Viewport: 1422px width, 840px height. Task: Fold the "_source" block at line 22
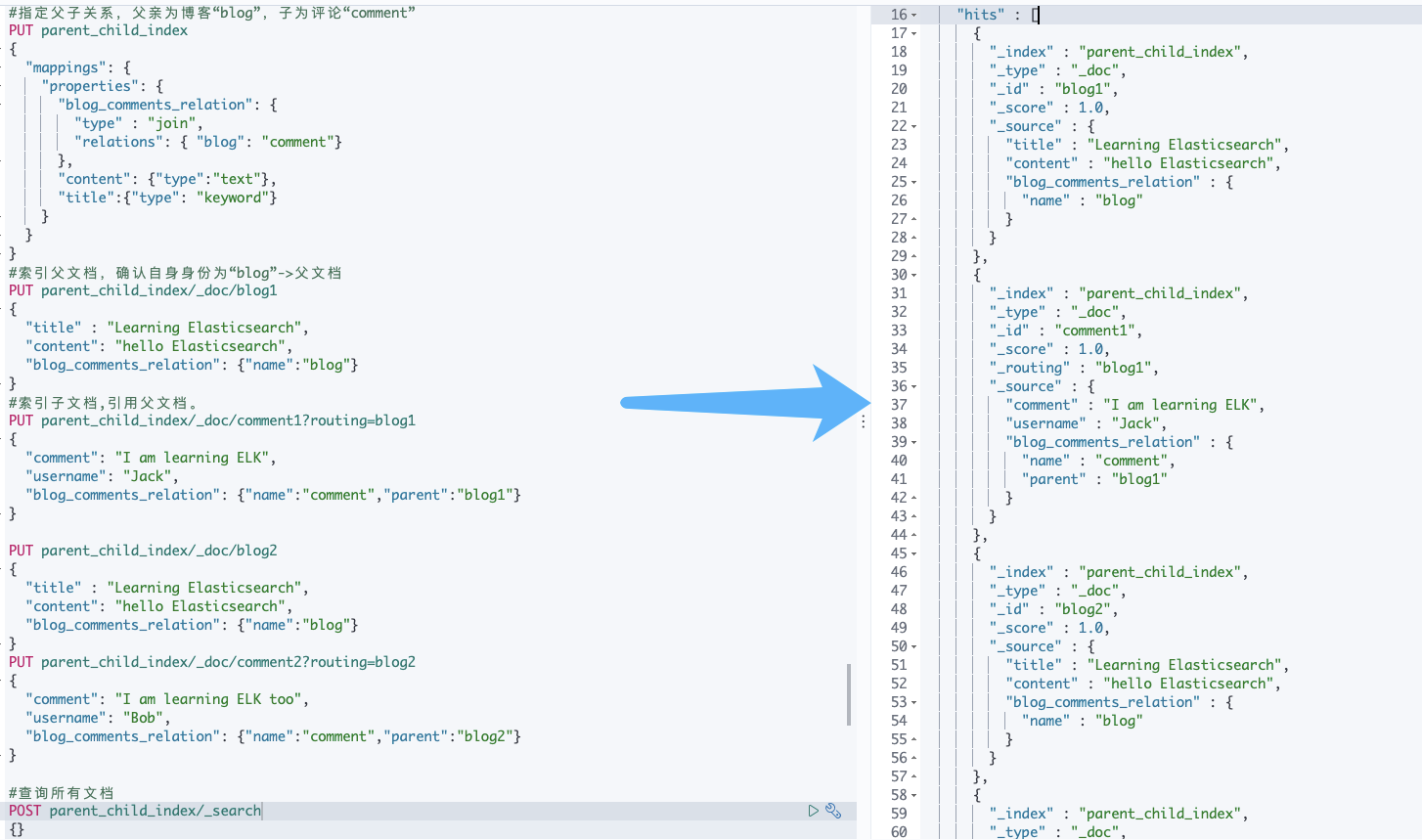pyautogui.click(x=914, y=126)
